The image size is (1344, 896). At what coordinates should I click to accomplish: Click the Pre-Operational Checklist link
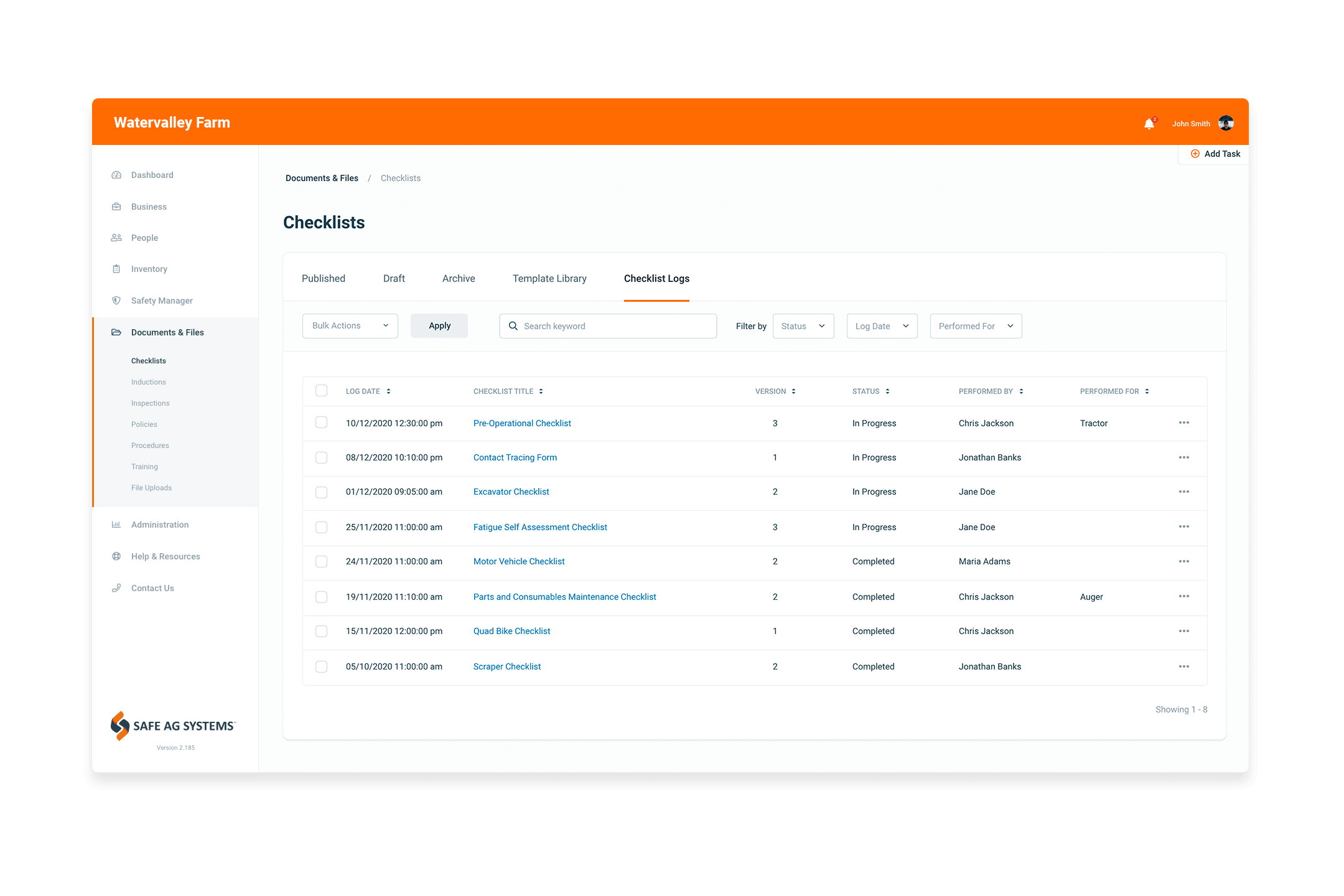(x=522, y=422)
